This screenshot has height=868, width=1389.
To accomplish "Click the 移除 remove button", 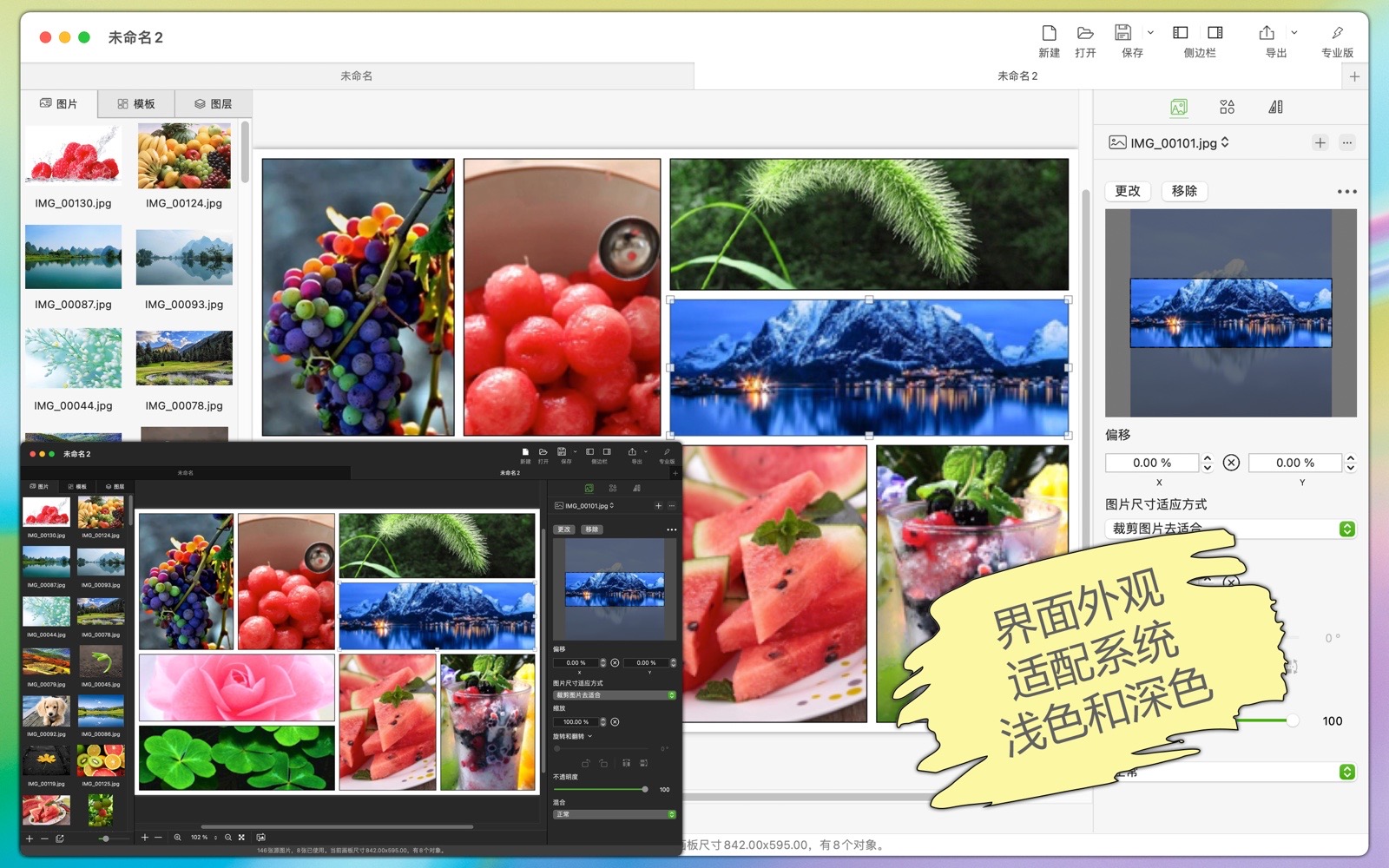I will tap(1184, 191).
